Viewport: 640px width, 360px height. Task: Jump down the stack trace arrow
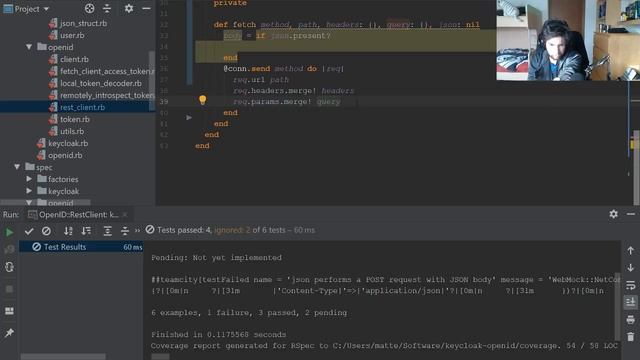630,268
